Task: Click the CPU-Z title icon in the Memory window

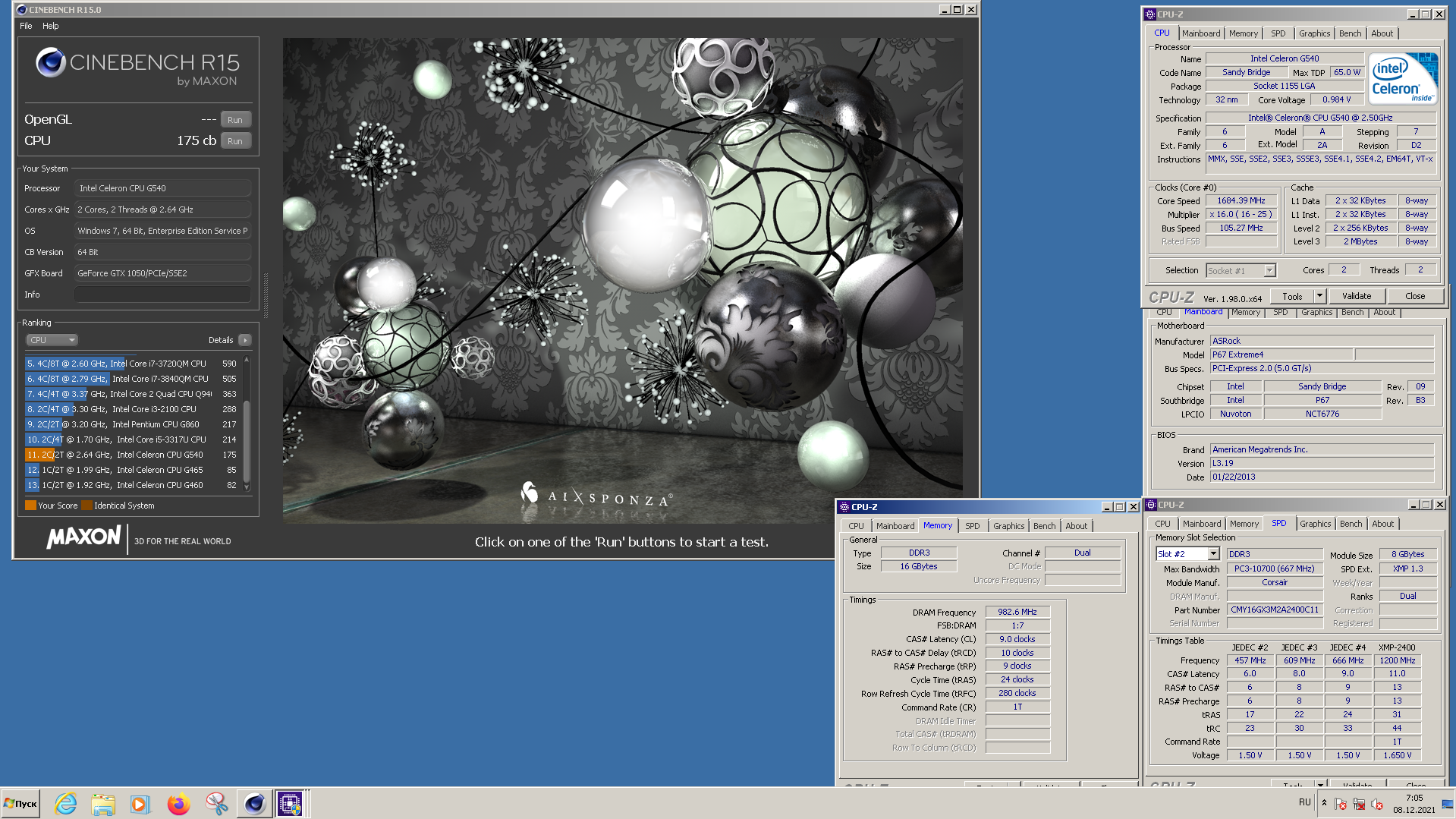Action: click(x=843, y=507)
